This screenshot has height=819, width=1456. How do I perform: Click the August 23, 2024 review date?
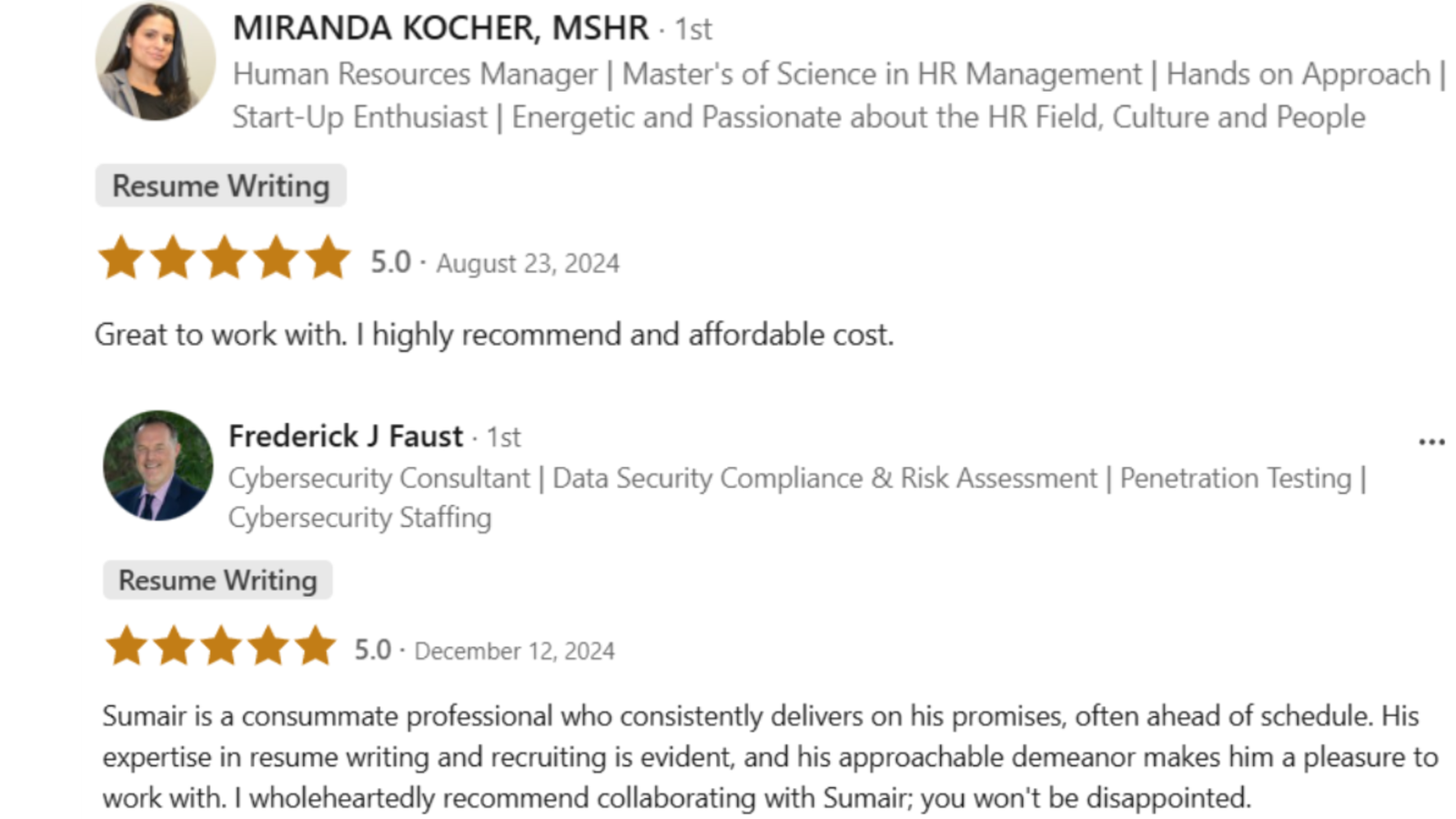[528, 263]
